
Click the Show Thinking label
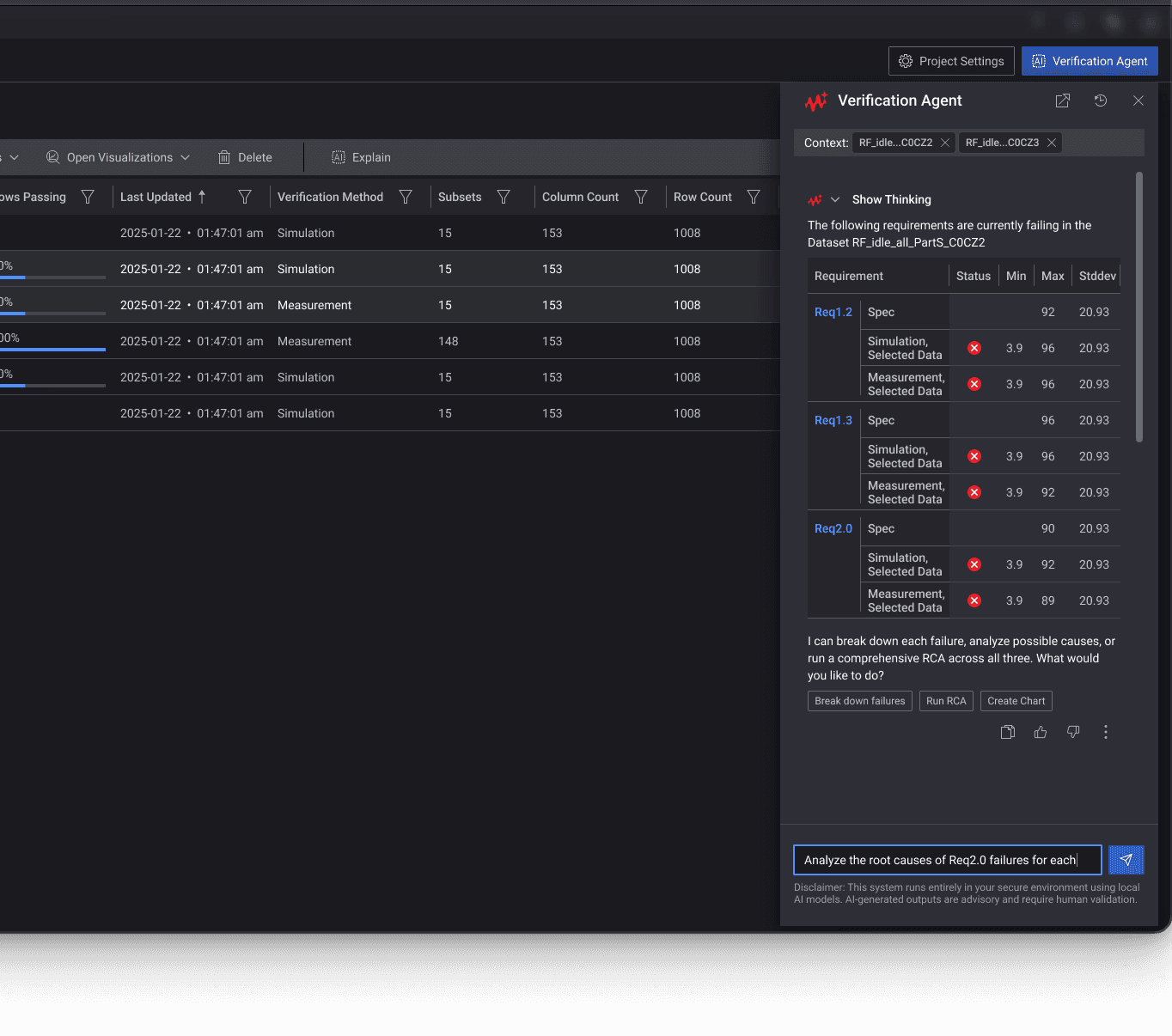point(892,199)
